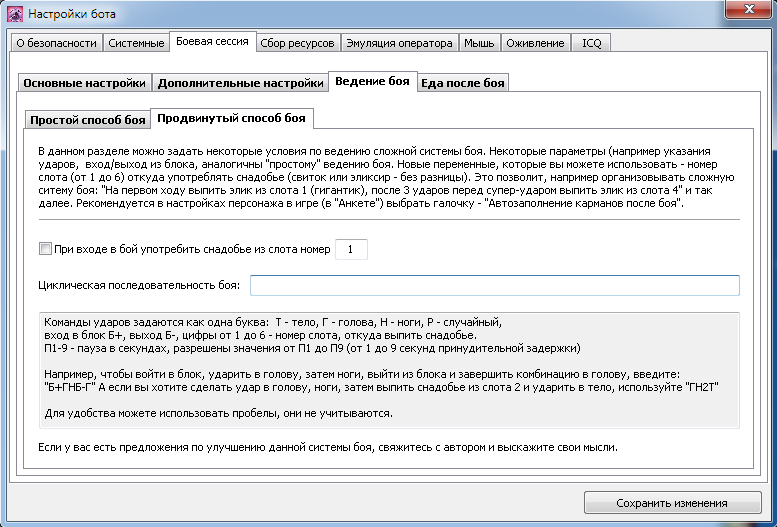The width and height of the screenshot is (777, 527).
Task: Click help text line starting 'Команды ударов задаются'
Action: pos(273,323)
